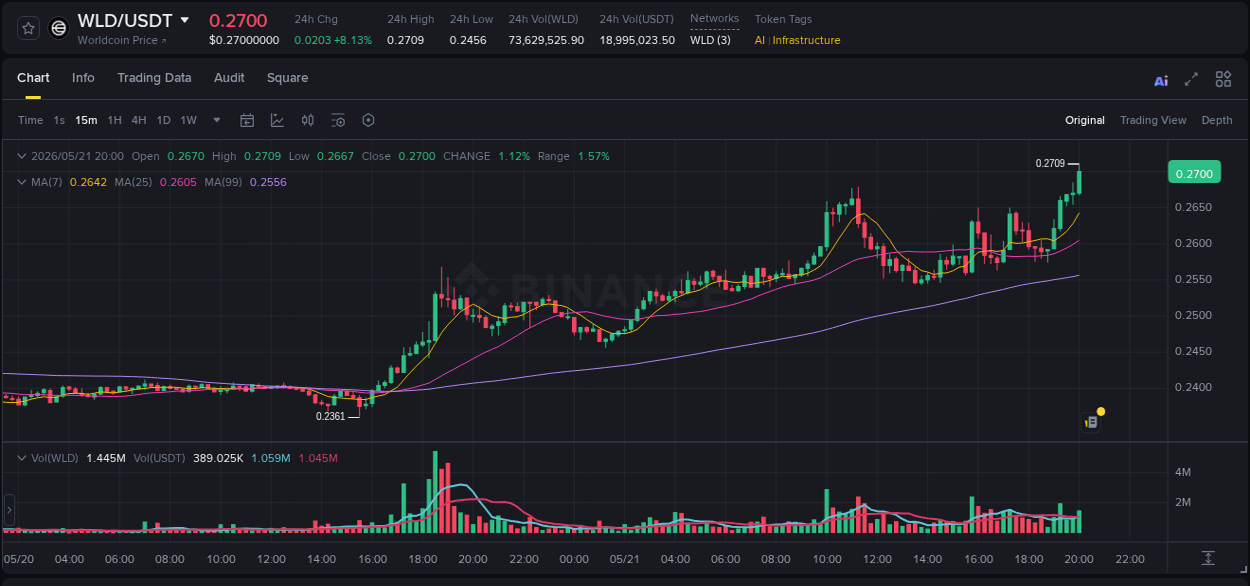Viewport: 1250px width, 586px height.
Task: Expand the left side panel arrow handle
Action: tap(9, 510)
